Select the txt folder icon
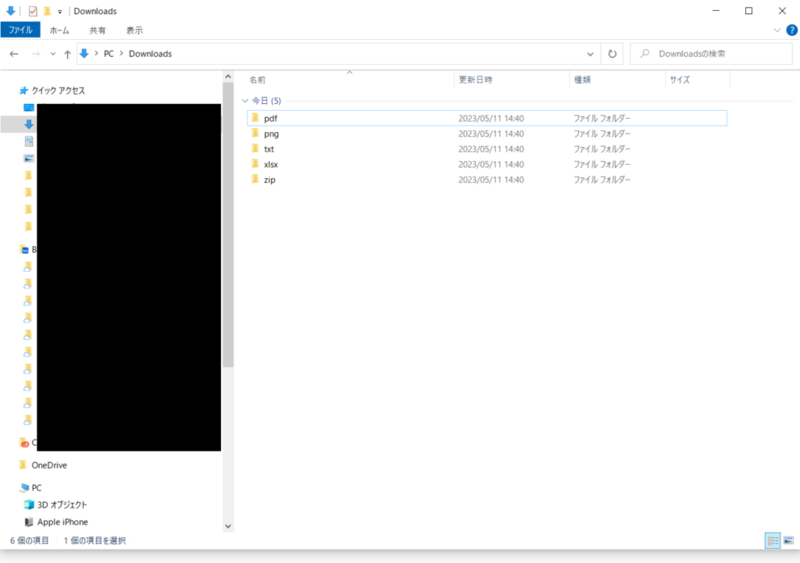Screen dimensions: 800x563 (256, 149)
